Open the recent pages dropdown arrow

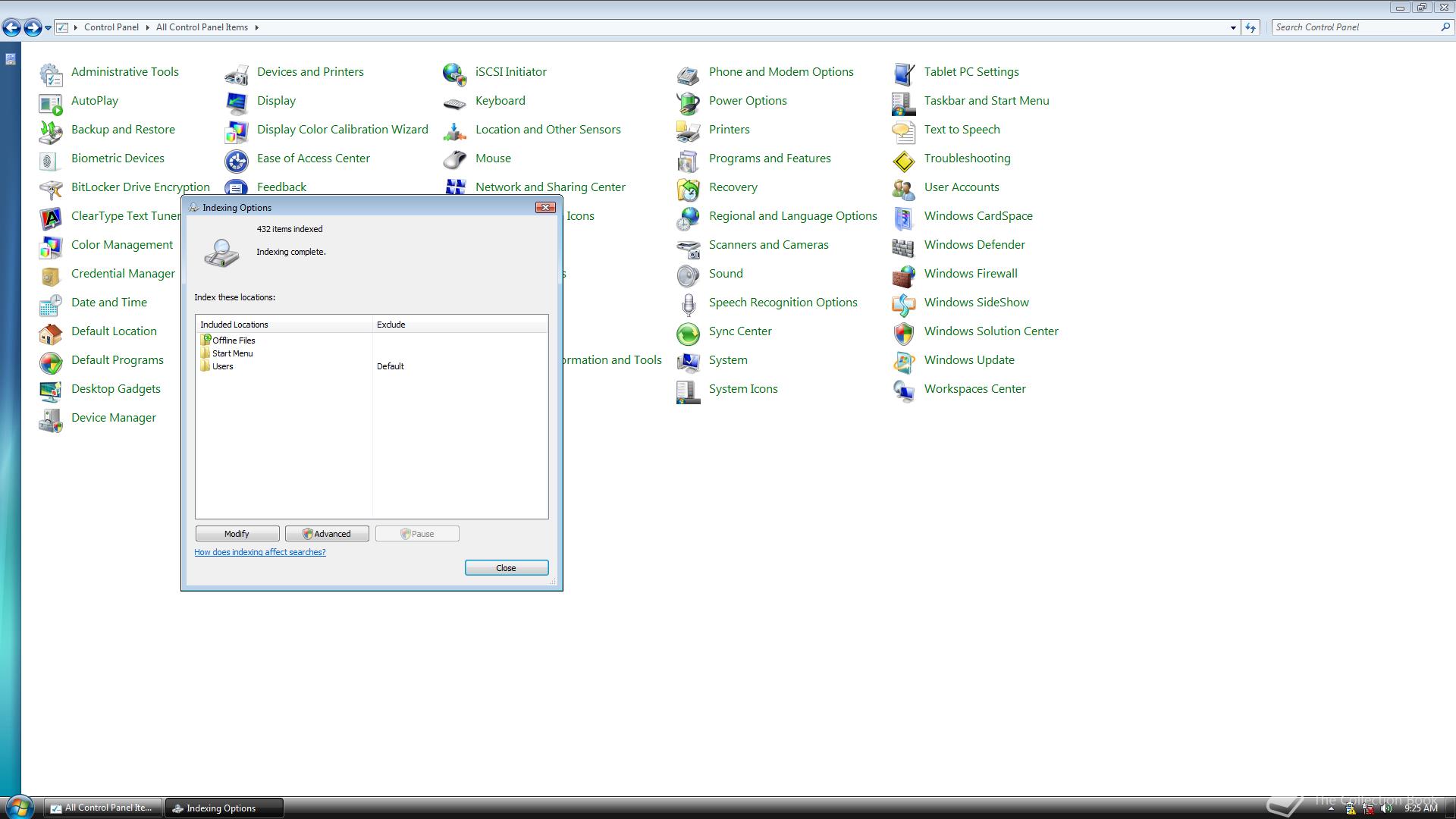tap(48, 28)
